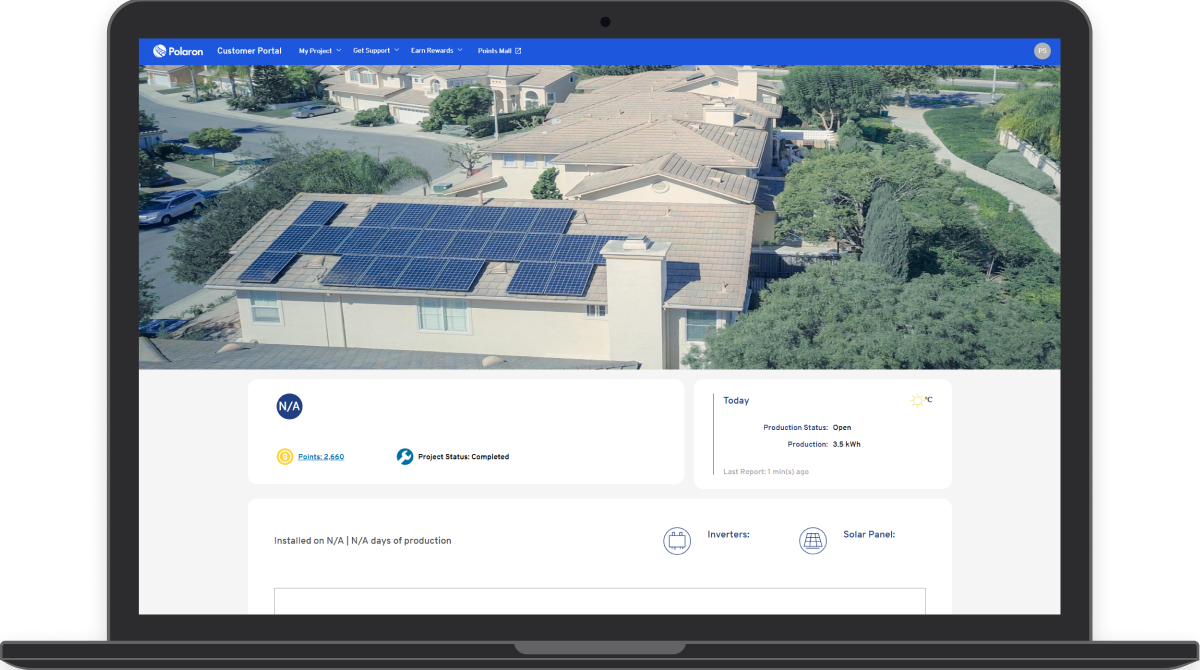This screenshot has height=670, width=1200.
Task: Expand the Earn Rewards dropdown
Action: tap(436, 51)
